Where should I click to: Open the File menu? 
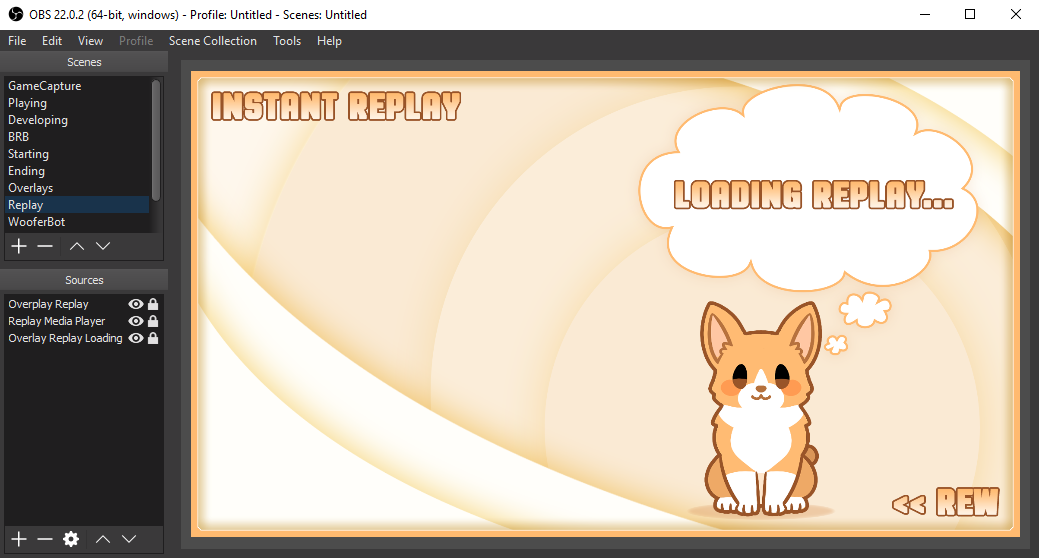[17, 41]
